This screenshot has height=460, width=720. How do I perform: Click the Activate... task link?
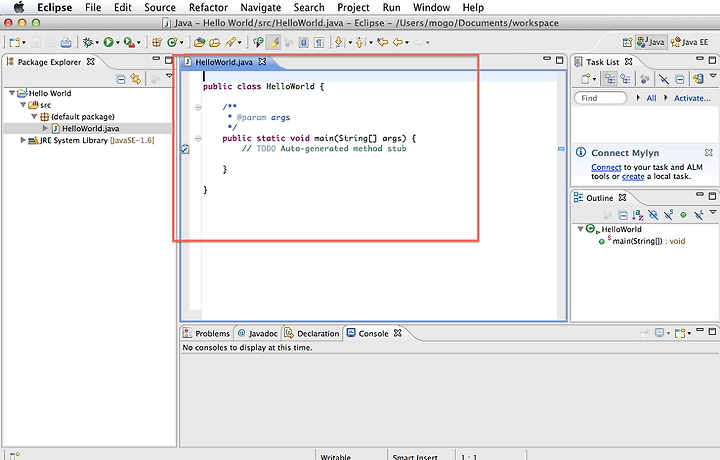692,98
